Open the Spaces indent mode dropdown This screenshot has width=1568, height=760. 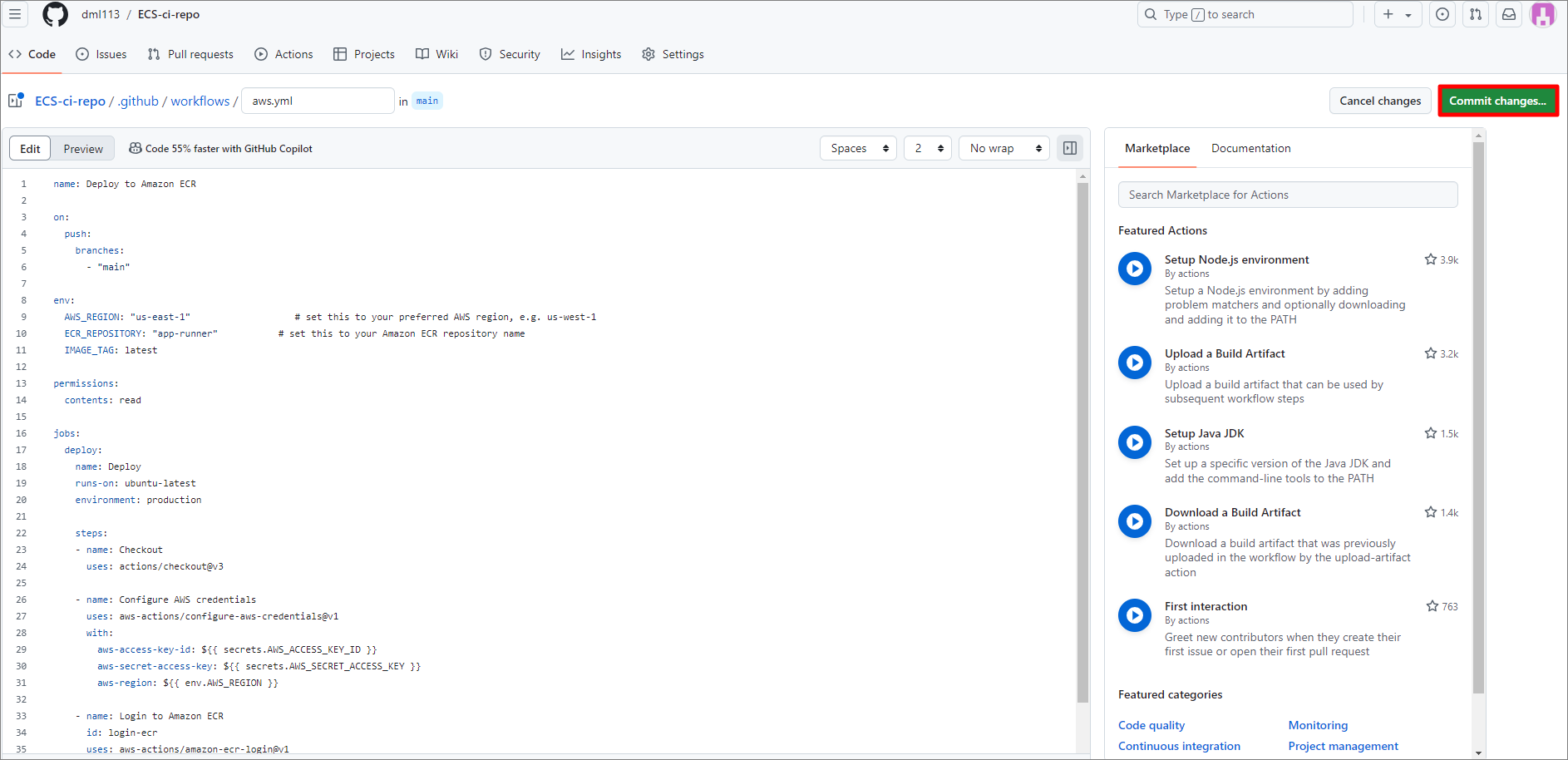[858, 148]
